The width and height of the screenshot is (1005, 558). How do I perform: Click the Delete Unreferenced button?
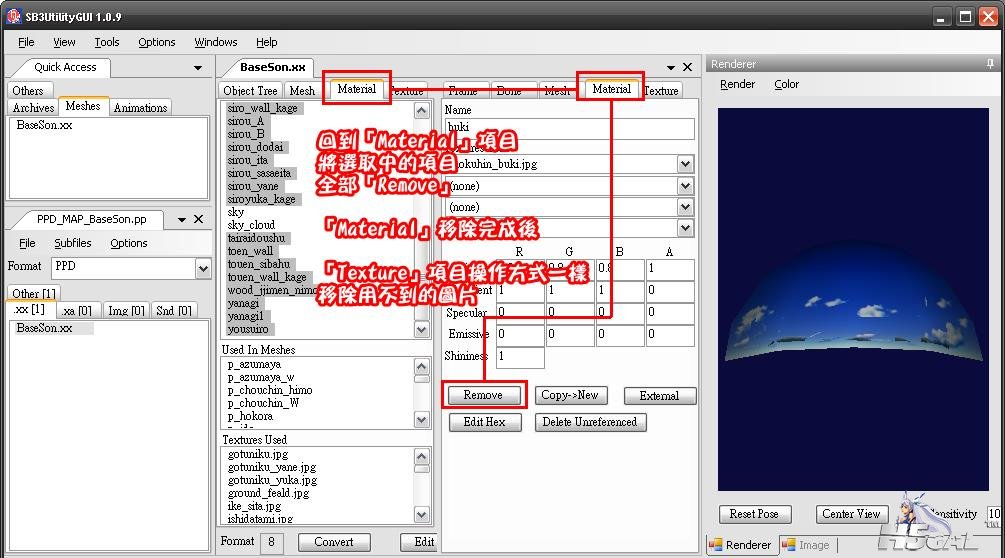[588, 422]
